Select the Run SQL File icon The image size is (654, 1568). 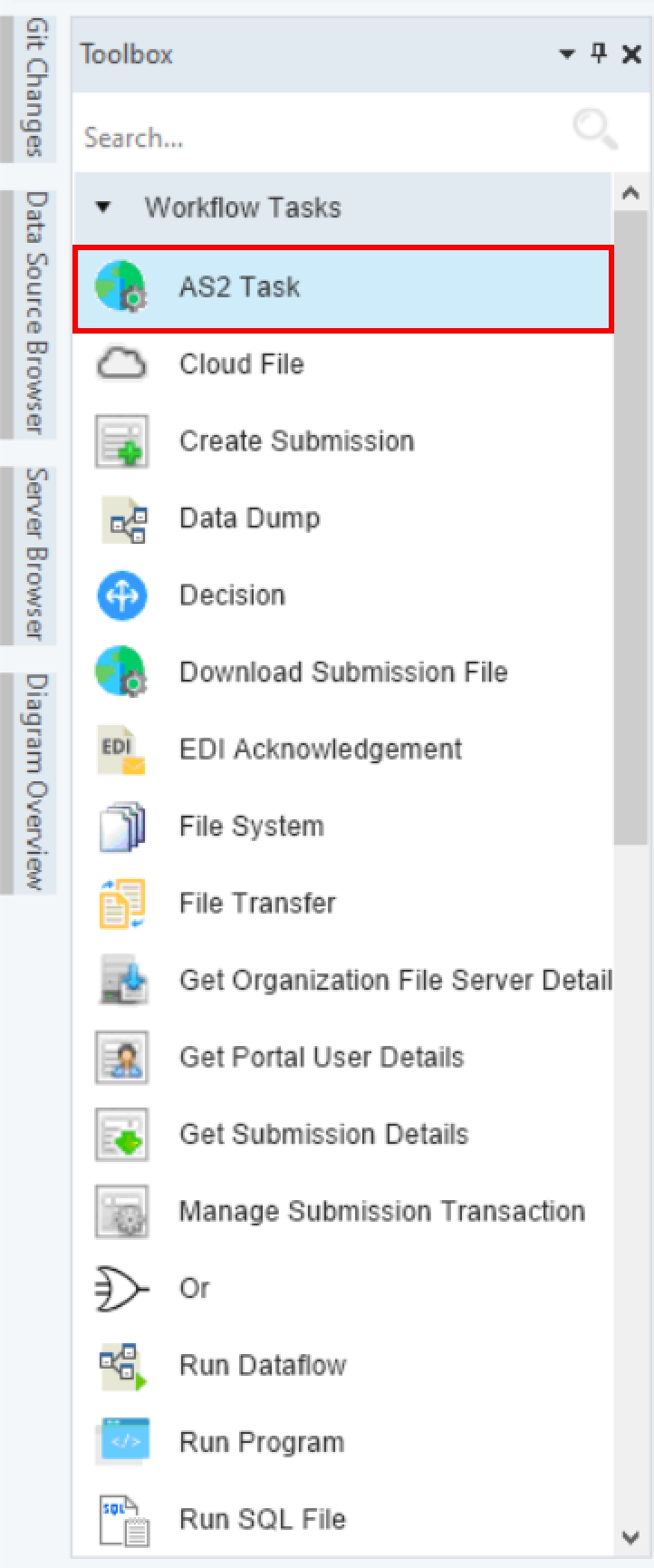pos(123,1519)
